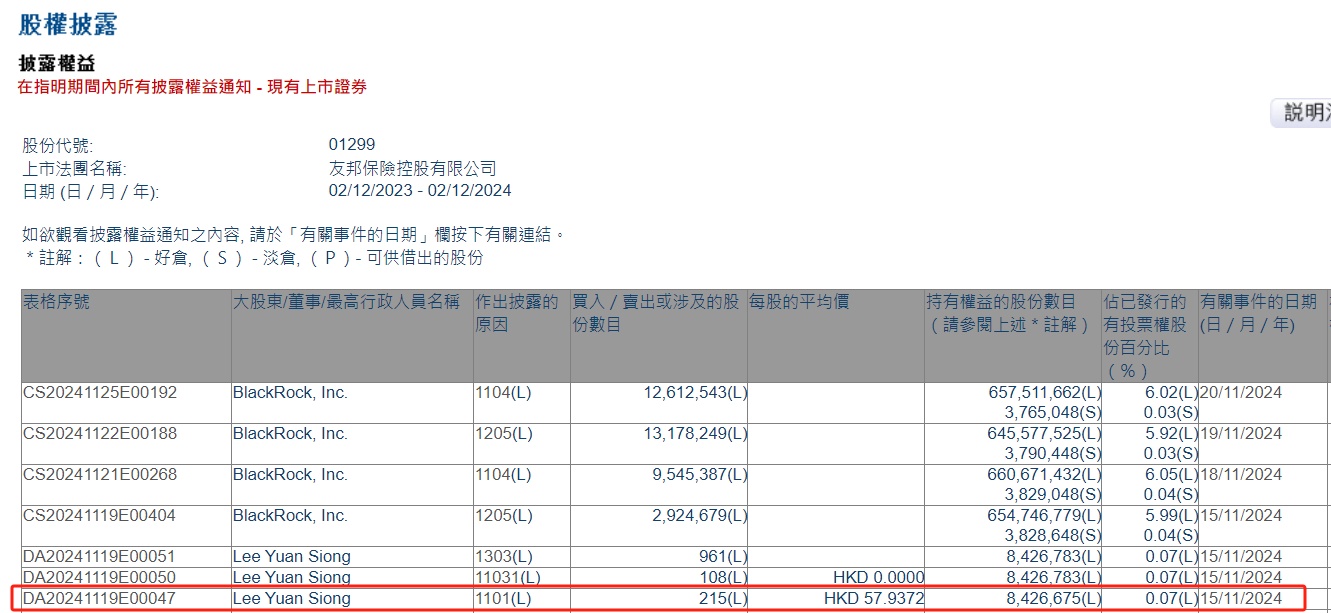
Task: Click holding 657,511,662(L)
Action: tap(1045, 393)
